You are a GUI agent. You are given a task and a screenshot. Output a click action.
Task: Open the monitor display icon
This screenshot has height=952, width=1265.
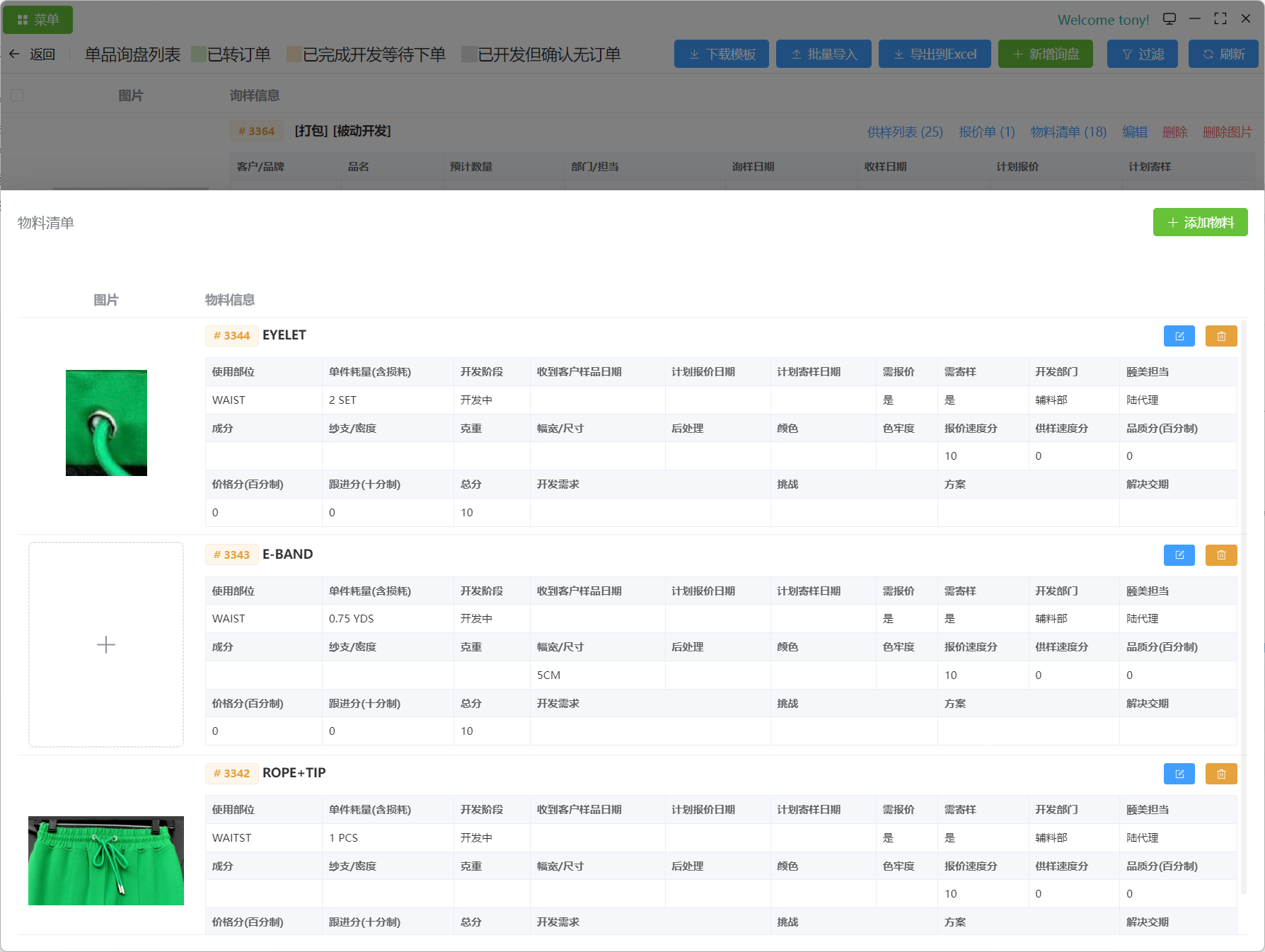pos(1169,19)
